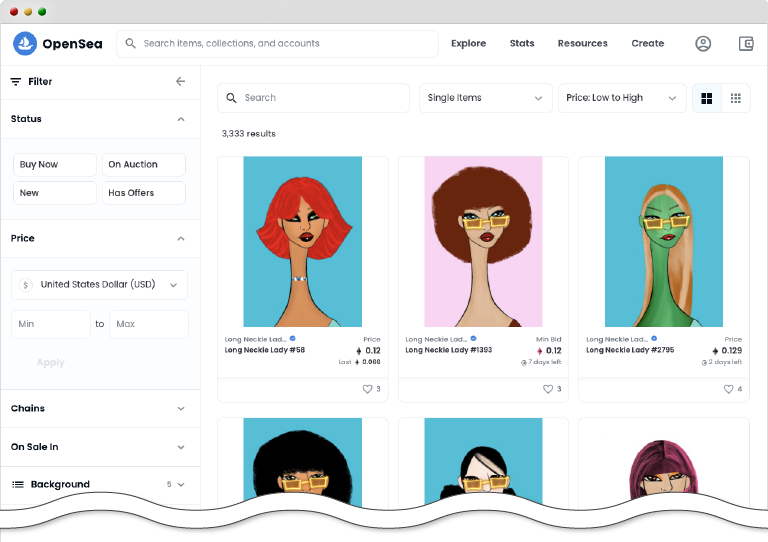Screen dimensions: 768x542
Task: Toggle On Auction status filter
Action: click(144, 165)
